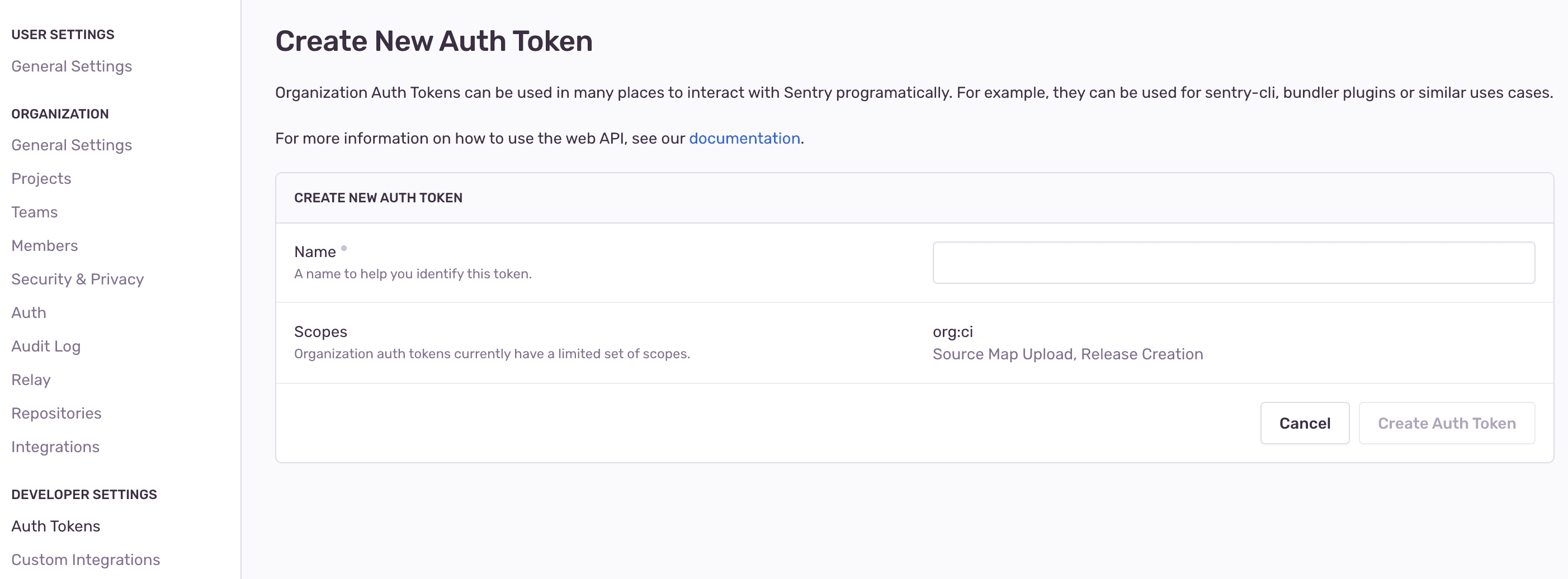This screenshot has height=579, width=1568.
Task: Open the Teams settings page
Action: pos(34,212)
